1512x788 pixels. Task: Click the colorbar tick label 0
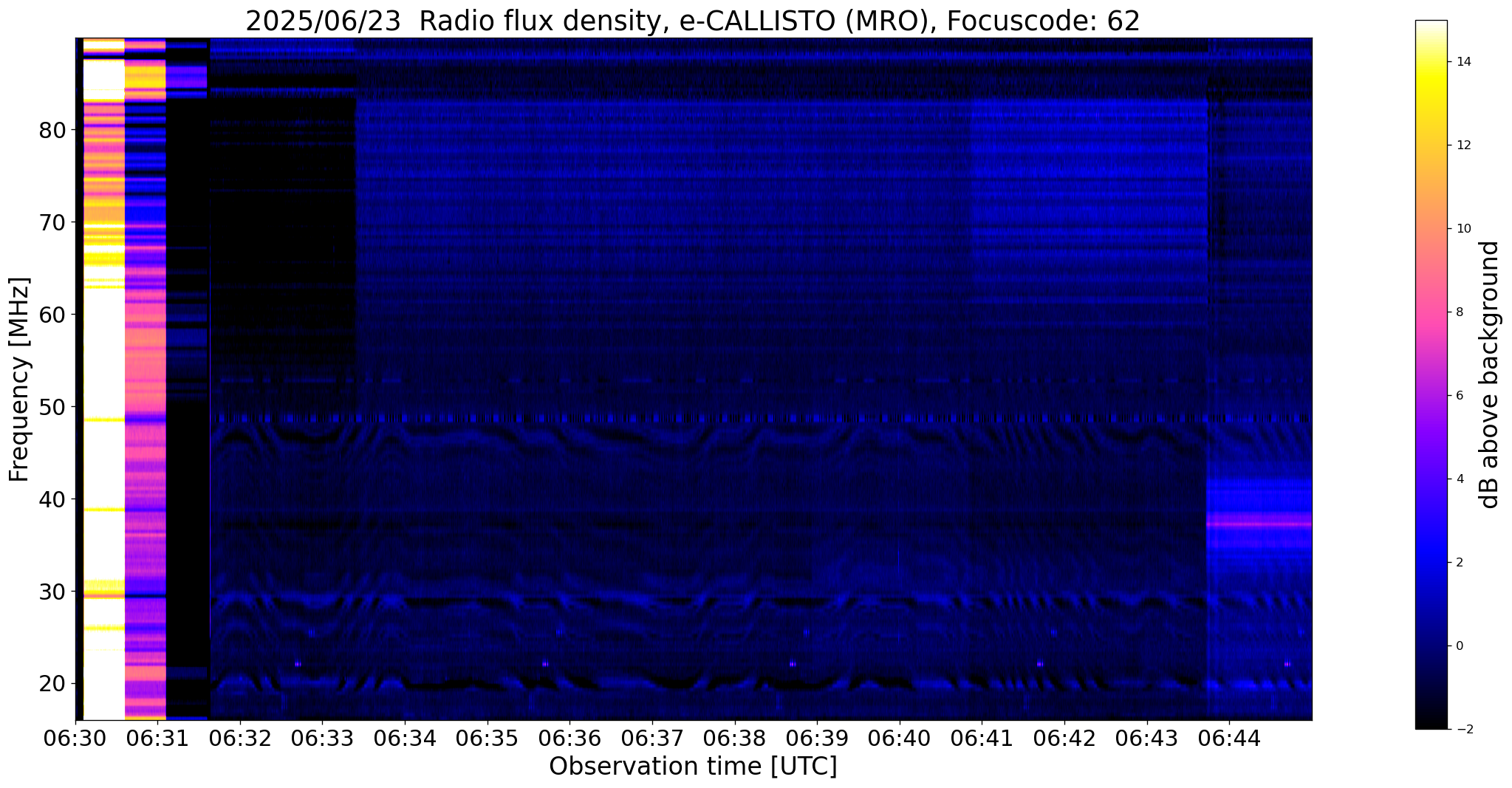[1459, 646]
